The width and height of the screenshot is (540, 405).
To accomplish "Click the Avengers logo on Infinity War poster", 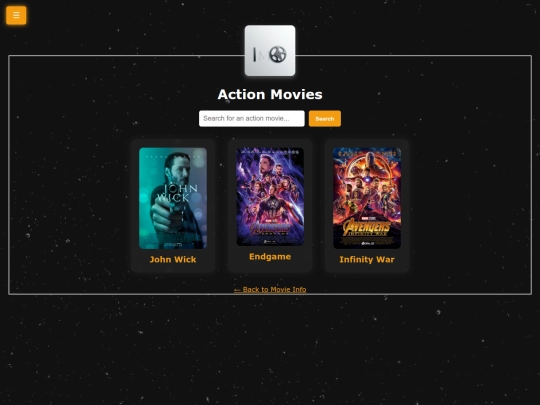I will point(366,227).
